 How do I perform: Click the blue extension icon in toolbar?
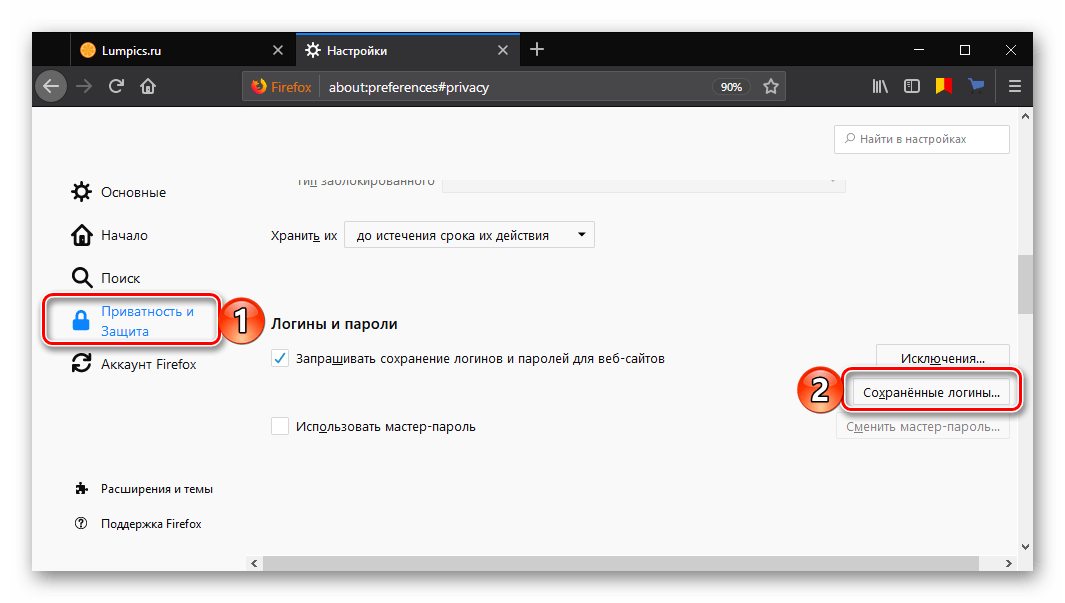pos(976,86)
